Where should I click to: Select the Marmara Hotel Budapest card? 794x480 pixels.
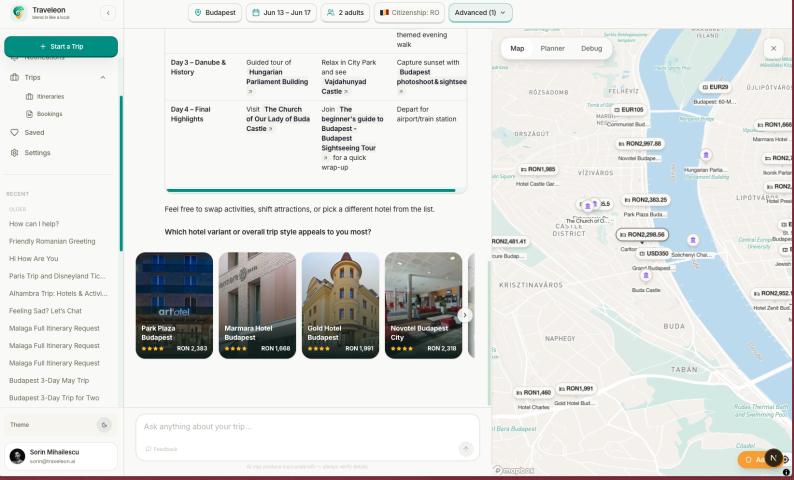(x=257, y=305)
